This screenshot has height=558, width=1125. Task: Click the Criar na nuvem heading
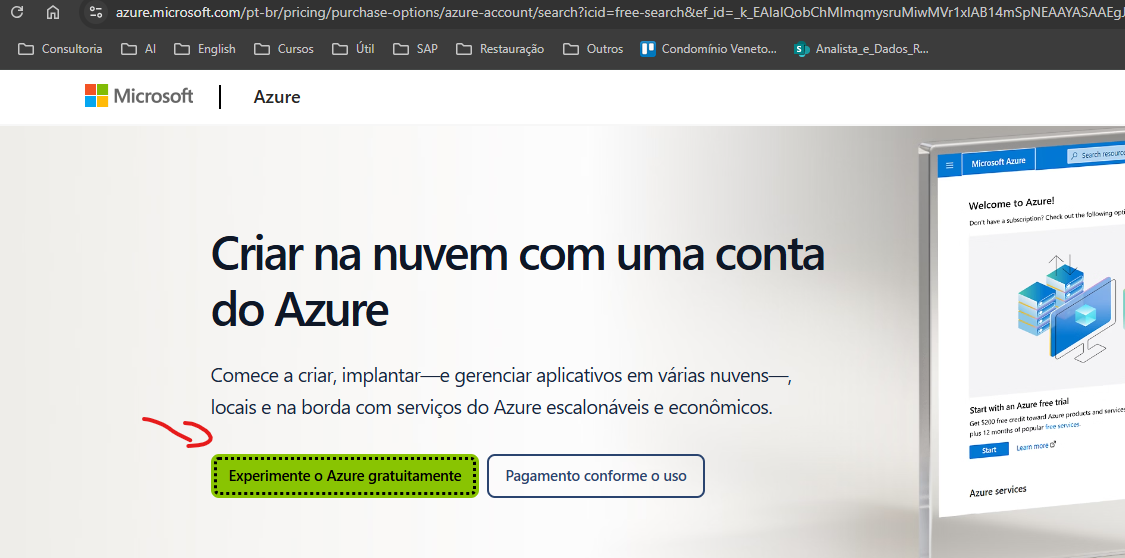click(517, 281)
